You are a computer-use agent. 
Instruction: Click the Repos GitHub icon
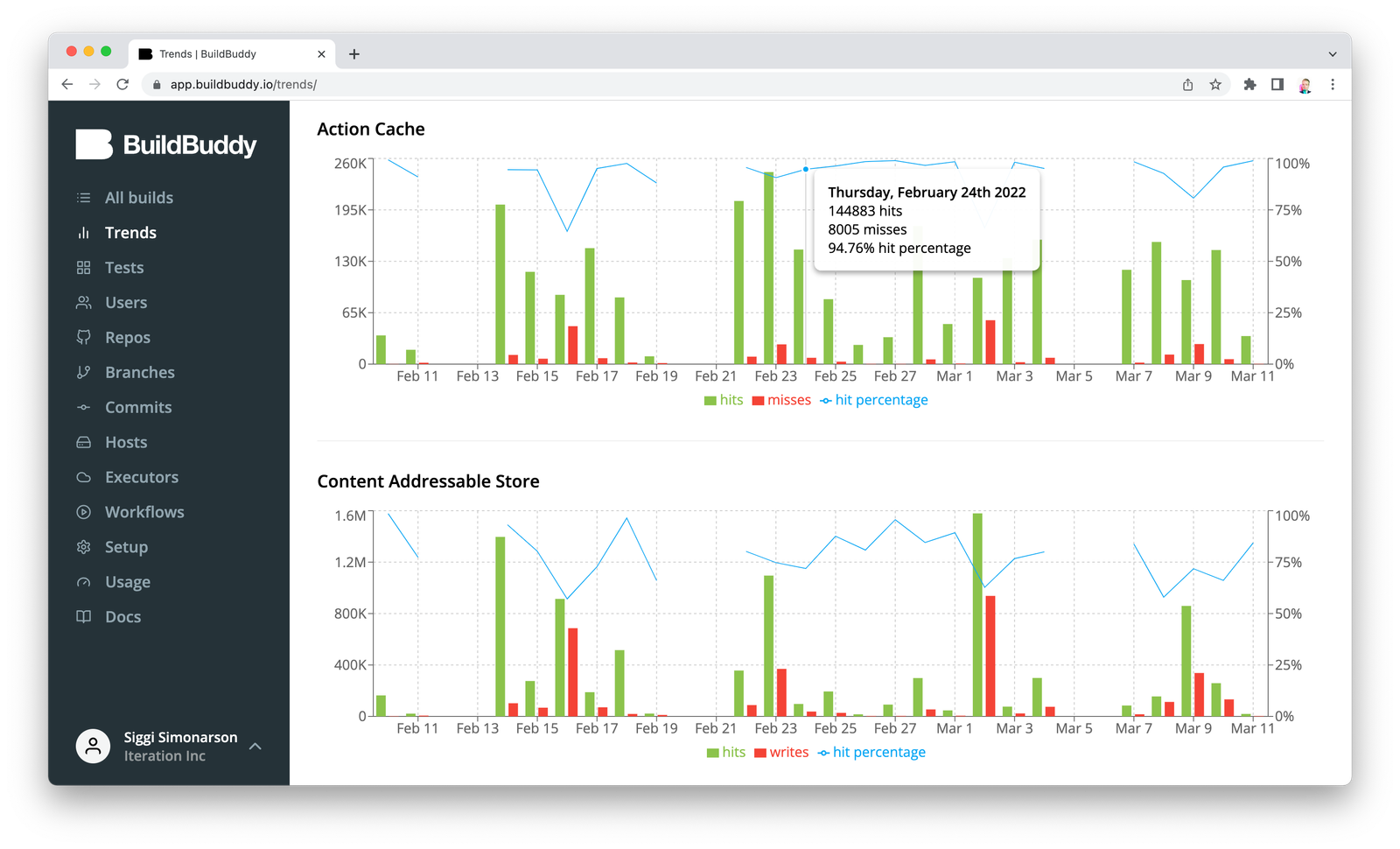point(84,338)
